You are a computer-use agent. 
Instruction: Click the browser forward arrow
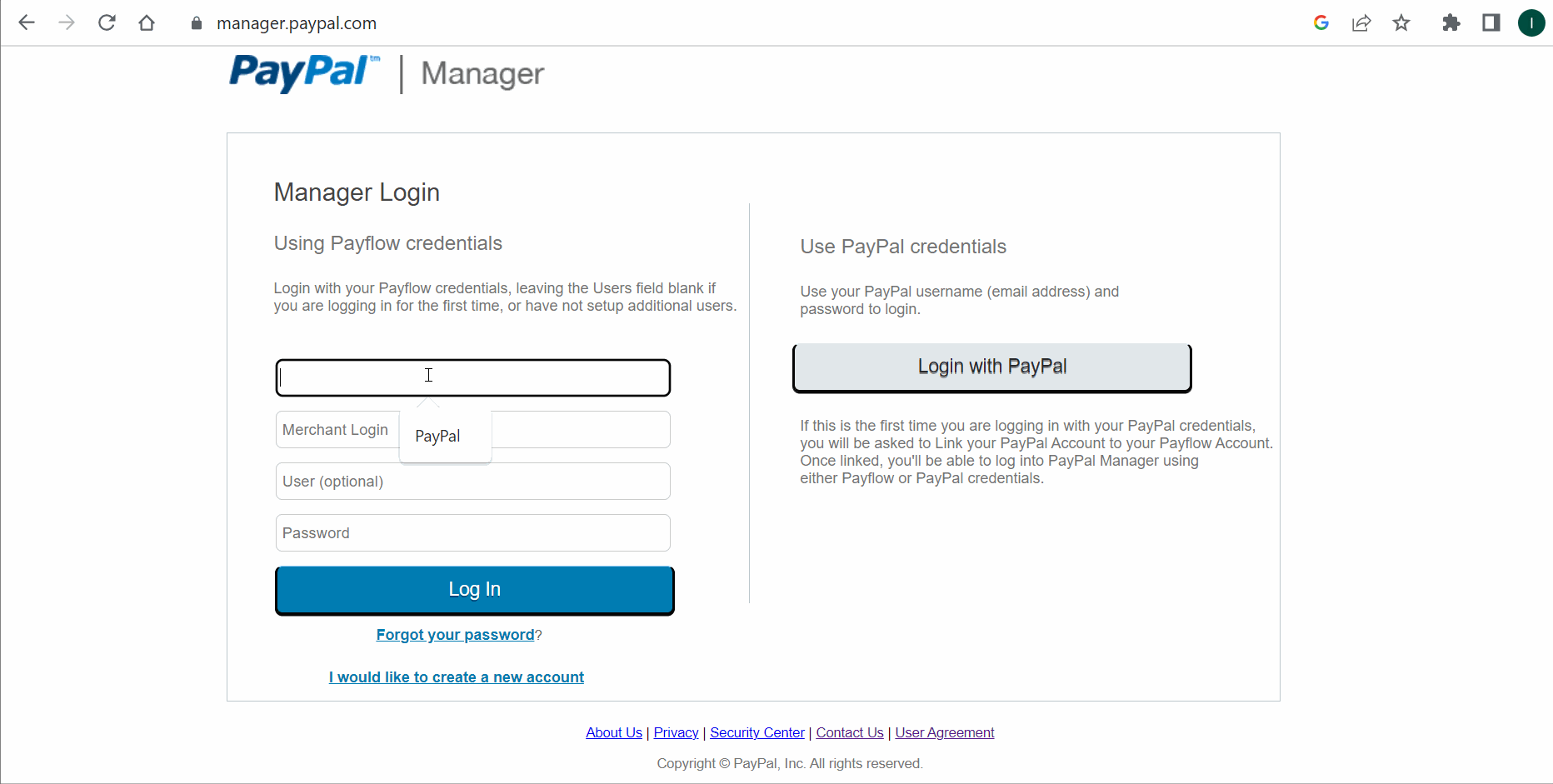[x=67, y=22]
